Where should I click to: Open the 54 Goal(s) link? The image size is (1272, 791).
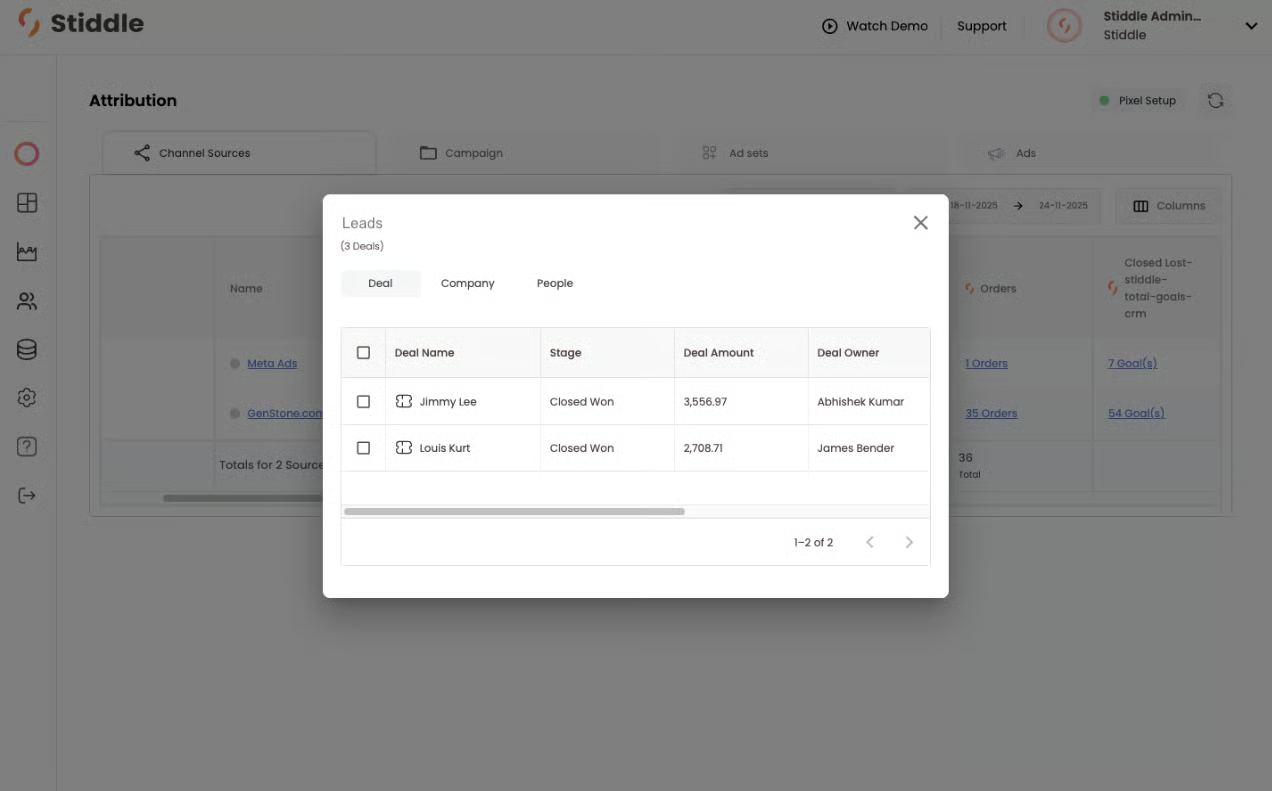click(x=1136, y=413)
